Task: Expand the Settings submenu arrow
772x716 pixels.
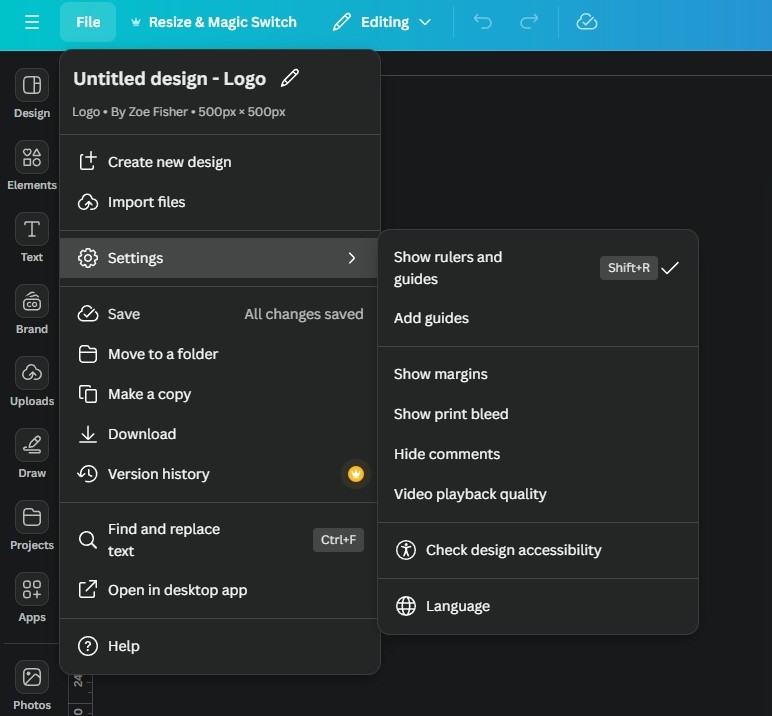Action: pyautogui.click(x=351, y=258)
